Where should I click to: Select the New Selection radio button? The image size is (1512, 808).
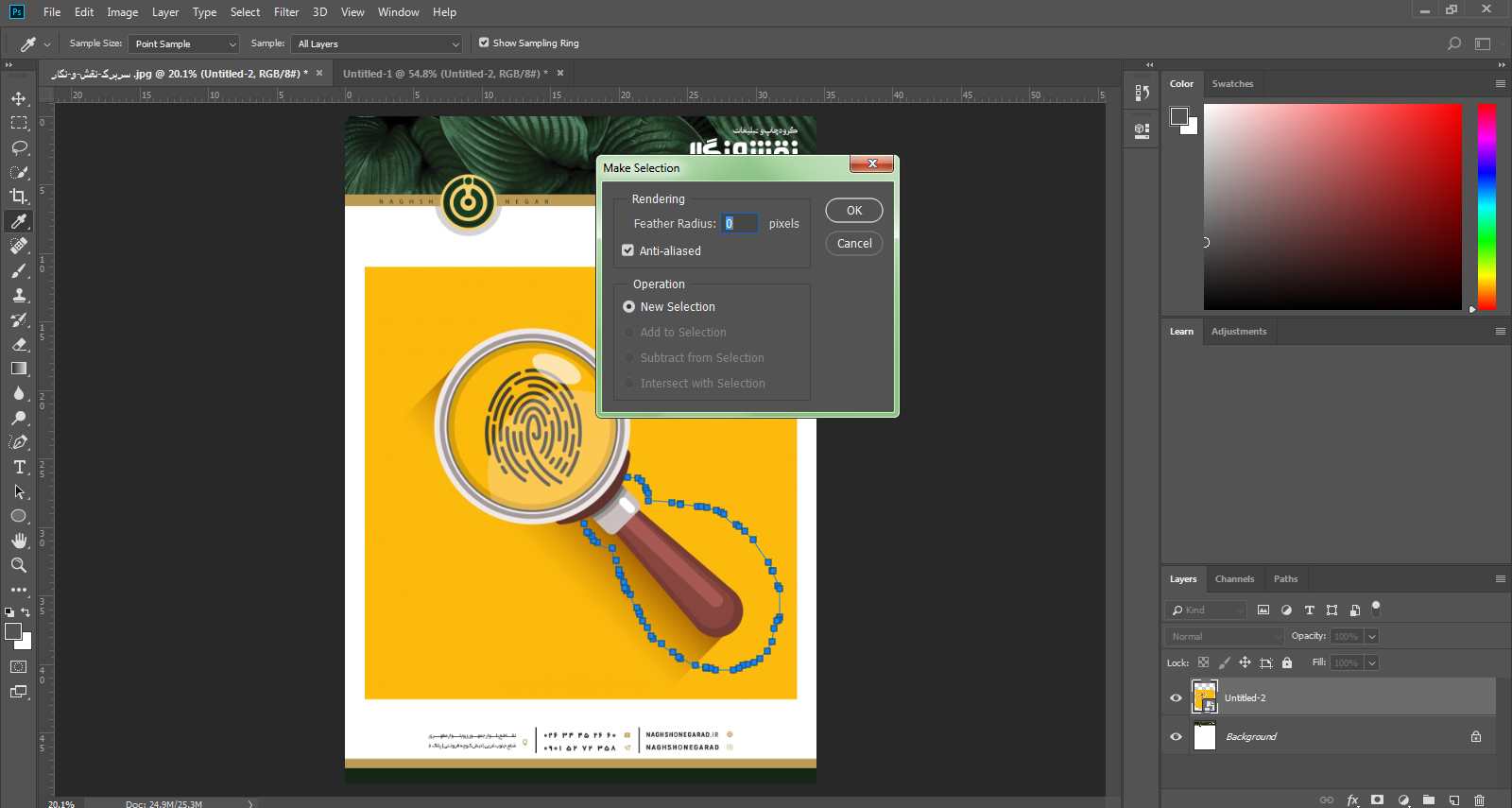629,307
